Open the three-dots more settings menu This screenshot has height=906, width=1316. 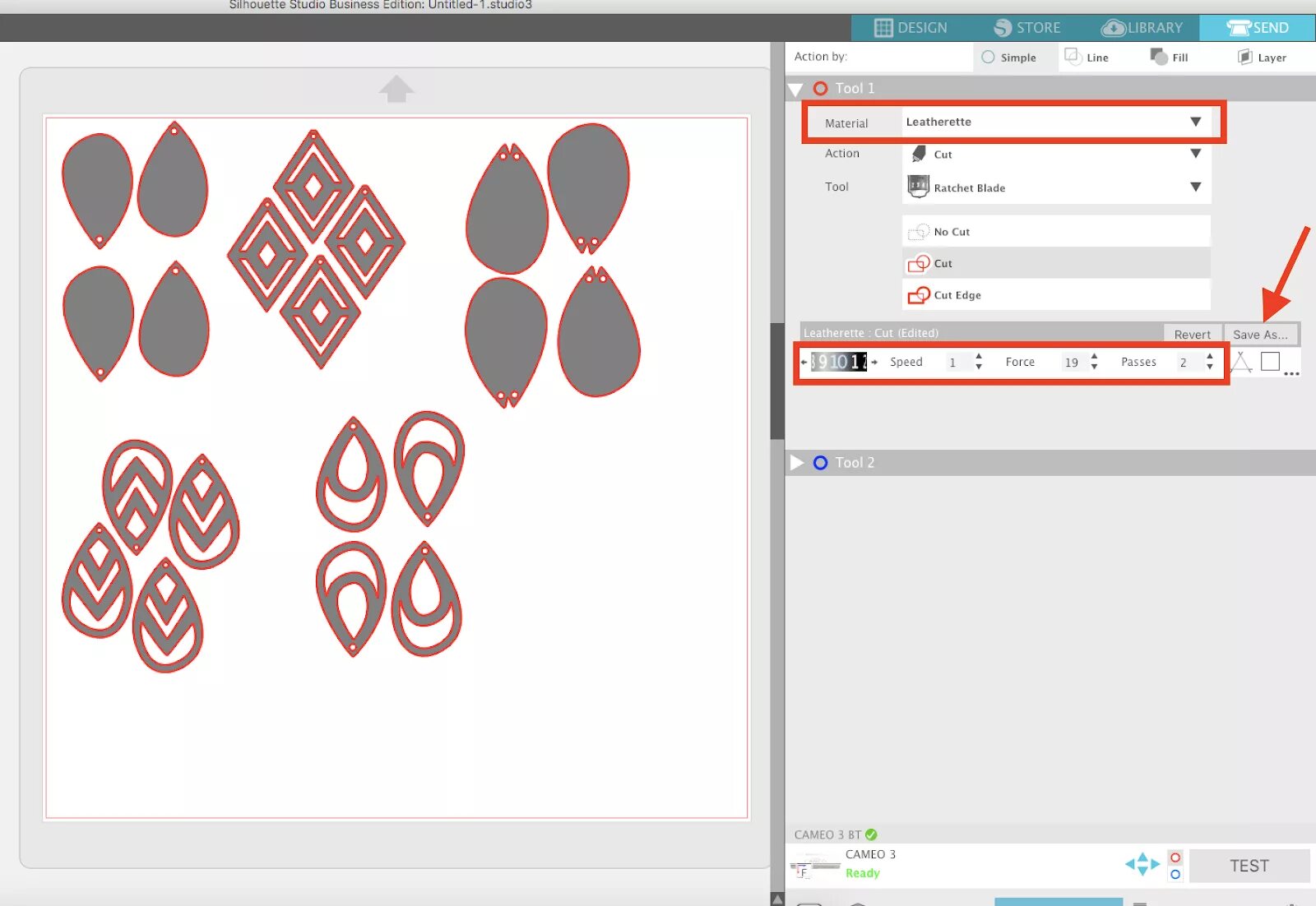coord(1291,373)
